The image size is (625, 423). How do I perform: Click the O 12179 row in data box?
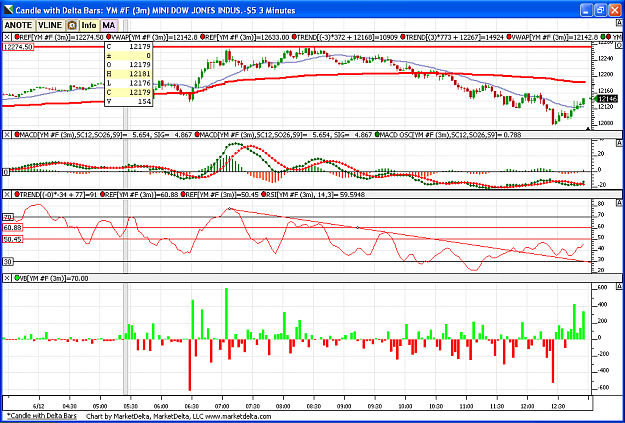pos(129,64)
